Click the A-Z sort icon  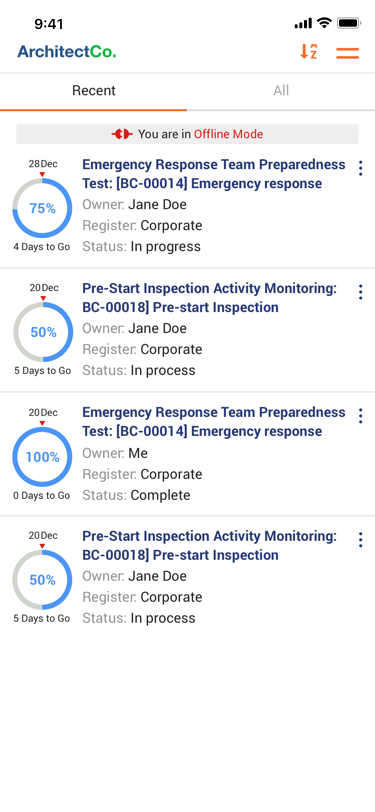point(309,51)
